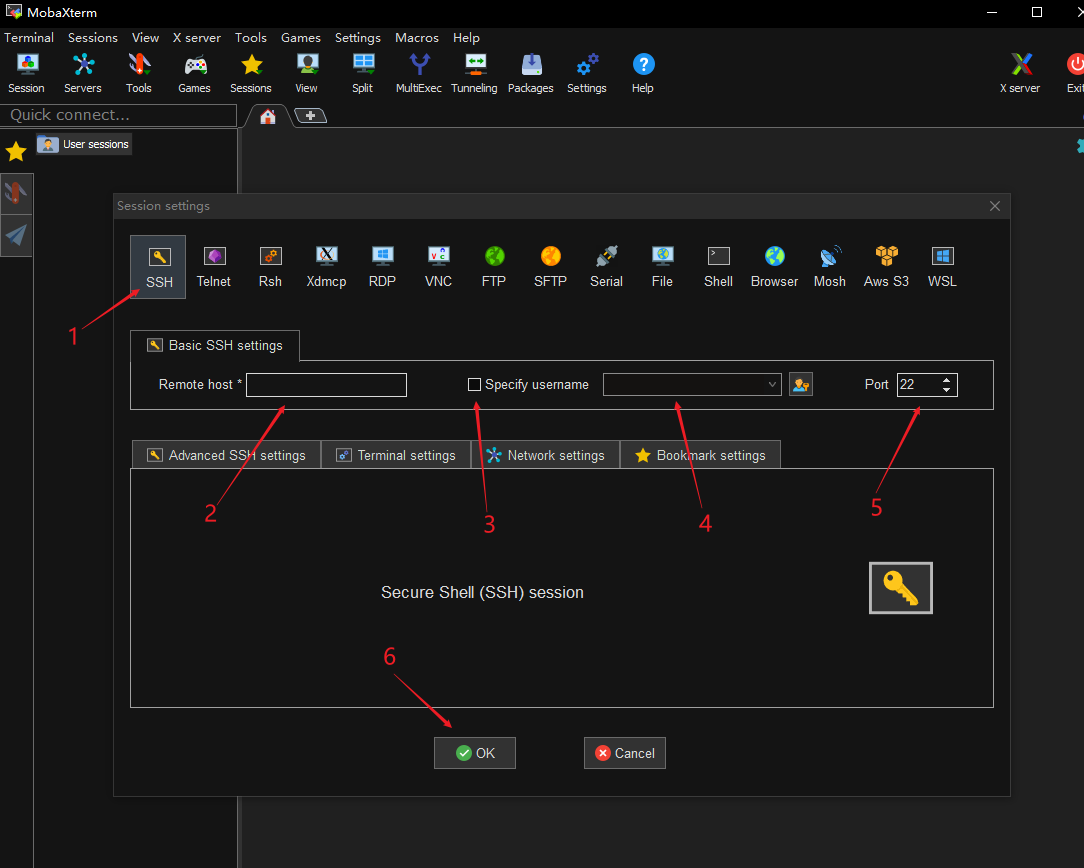Select the Serial session icon

tap(606, 267)
